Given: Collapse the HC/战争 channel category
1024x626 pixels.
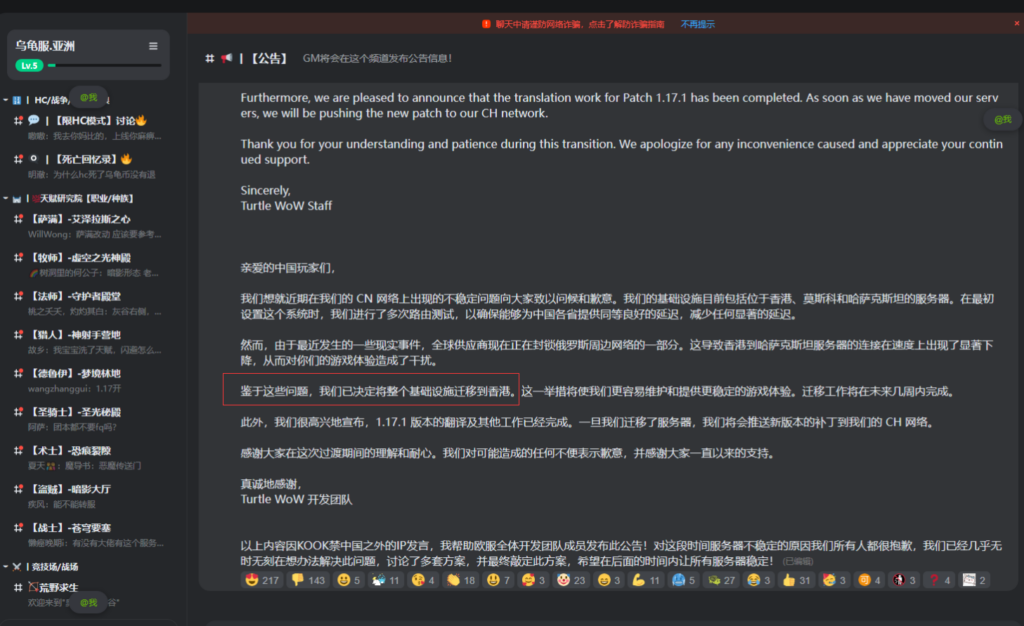Looking at the screenshot, I should click(x=6, y=100).
